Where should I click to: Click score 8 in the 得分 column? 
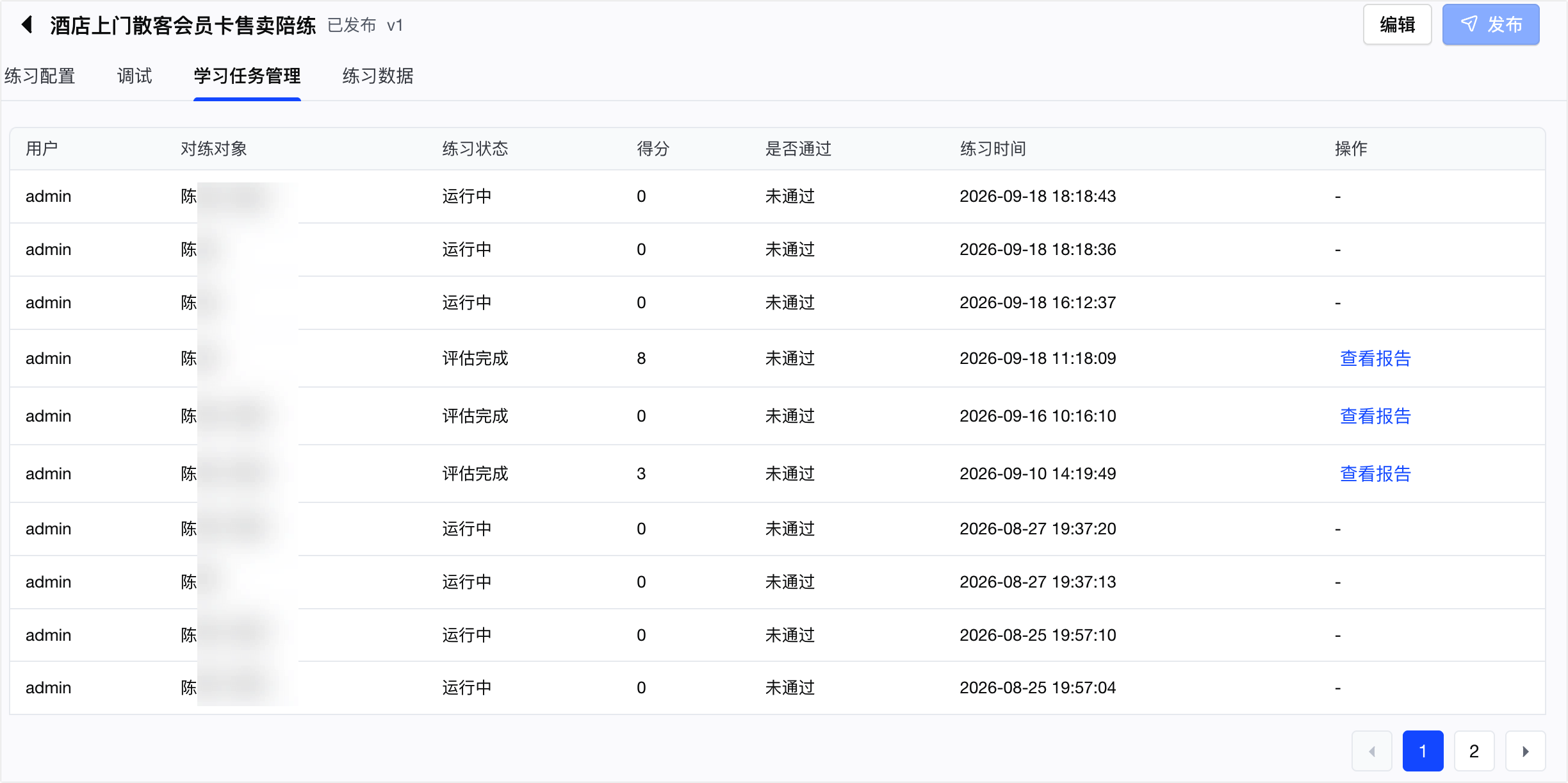point(641,358)
